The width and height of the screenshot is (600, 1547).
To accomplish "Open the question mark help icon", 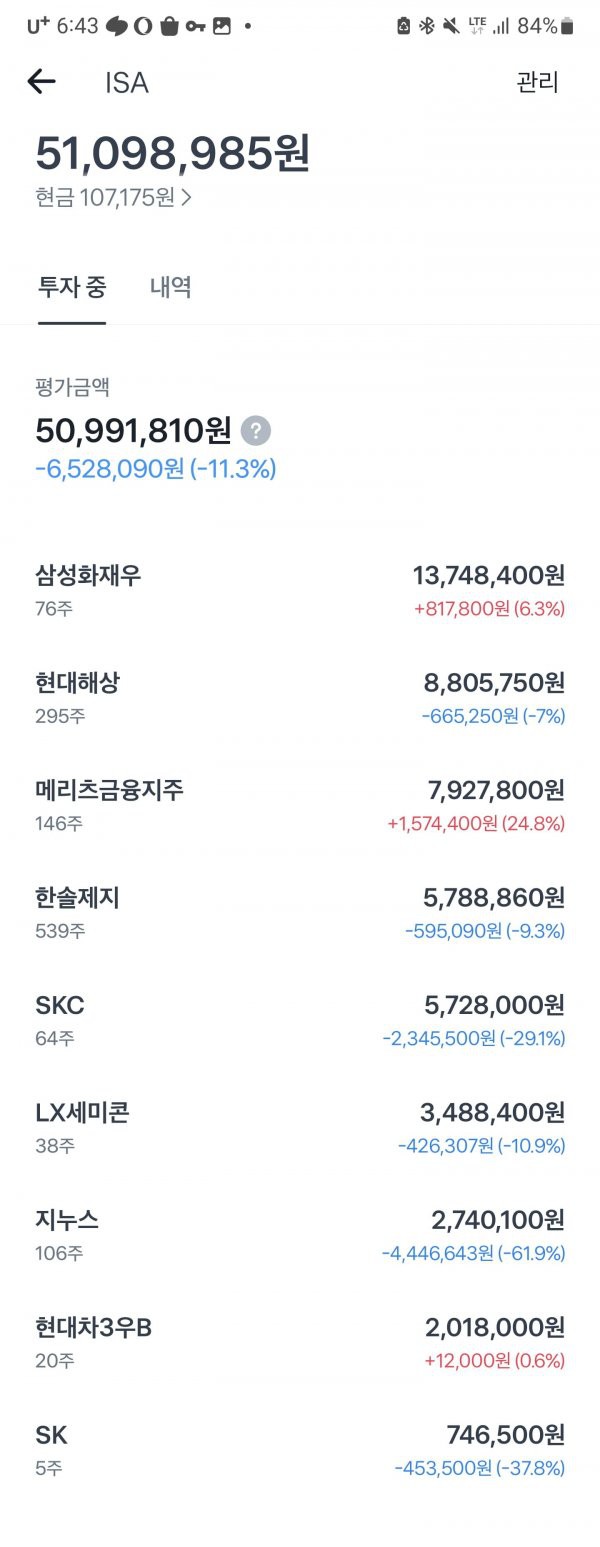I will pyautogui.click(x=256, y=431).
